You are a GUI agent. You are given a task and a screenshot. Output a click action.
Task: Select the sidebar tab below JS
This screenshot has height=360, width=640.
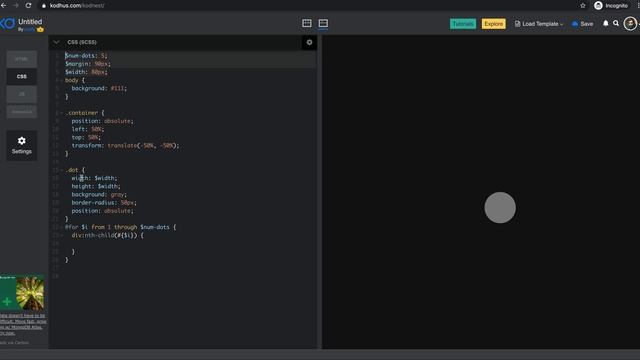[22, 111]
